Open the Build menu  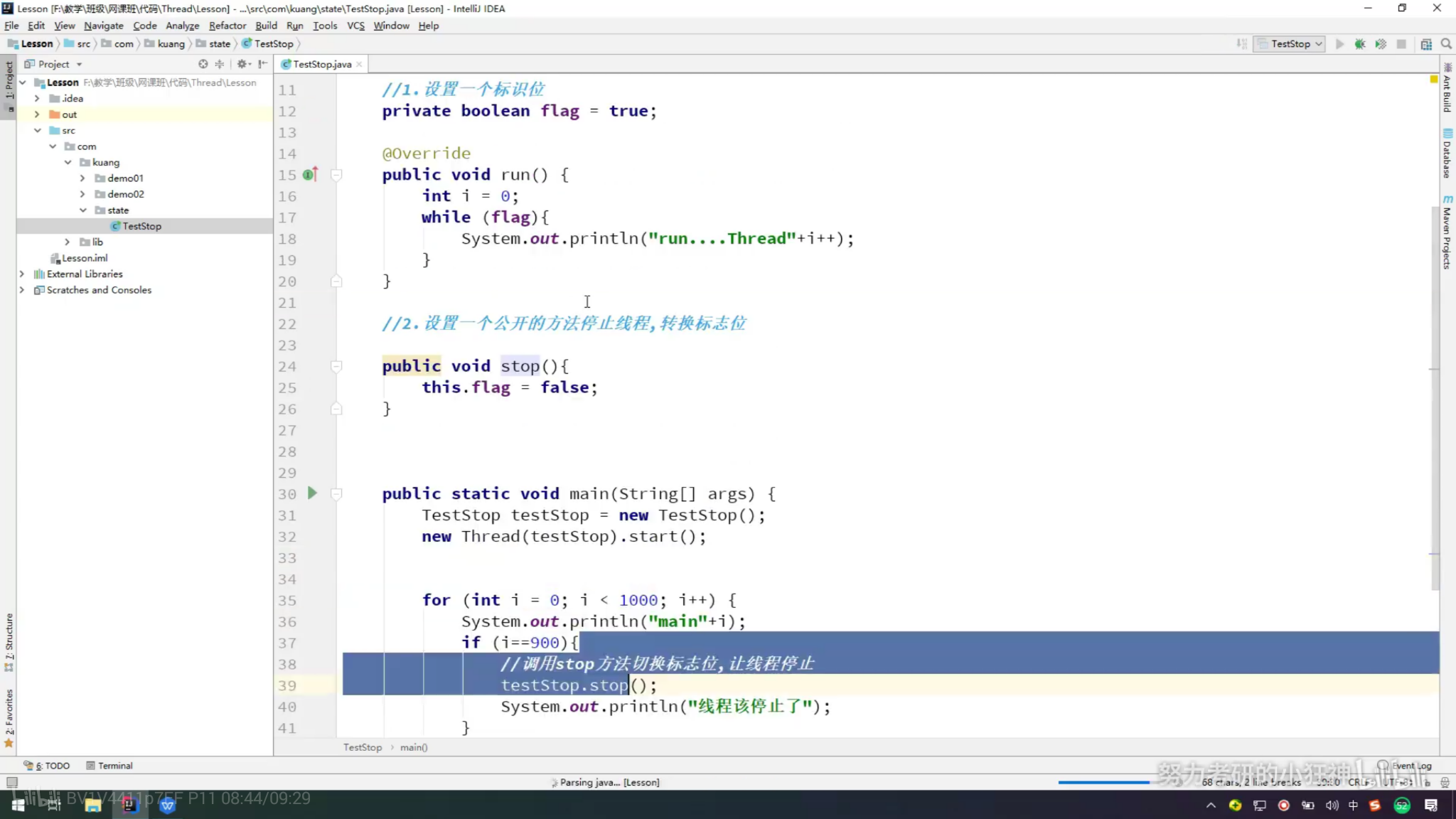266,26
